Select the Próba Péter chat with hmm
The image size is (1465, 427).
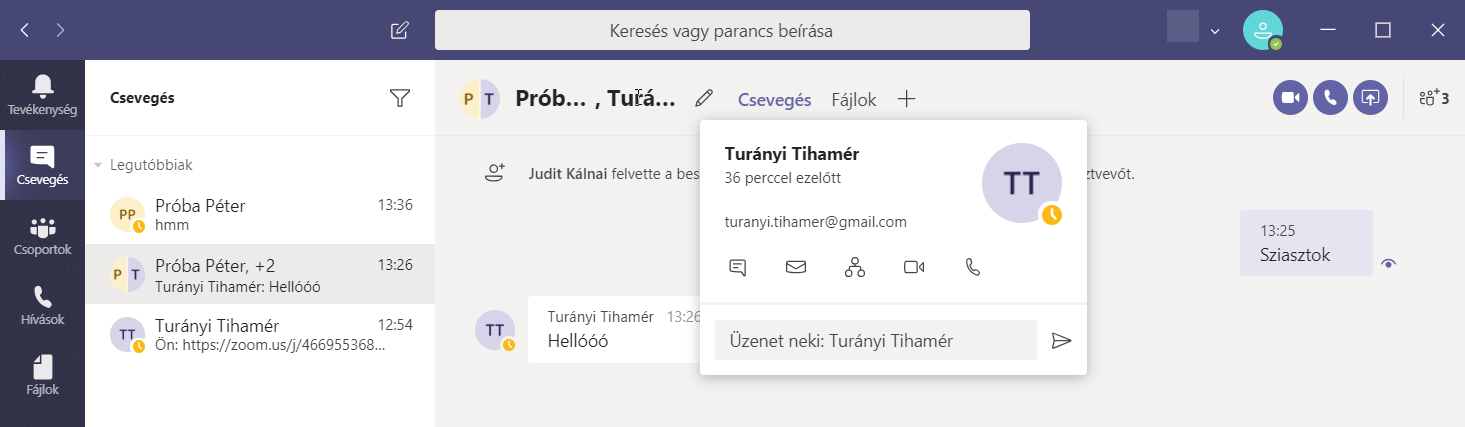pos(260,214)
